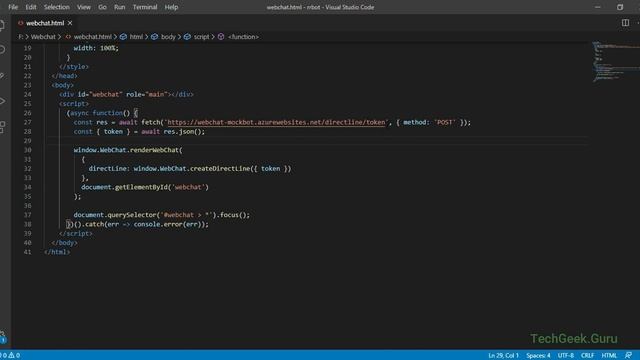
Task: Click the body symbol icon in breadcrumbs
Action: (154, 37)
